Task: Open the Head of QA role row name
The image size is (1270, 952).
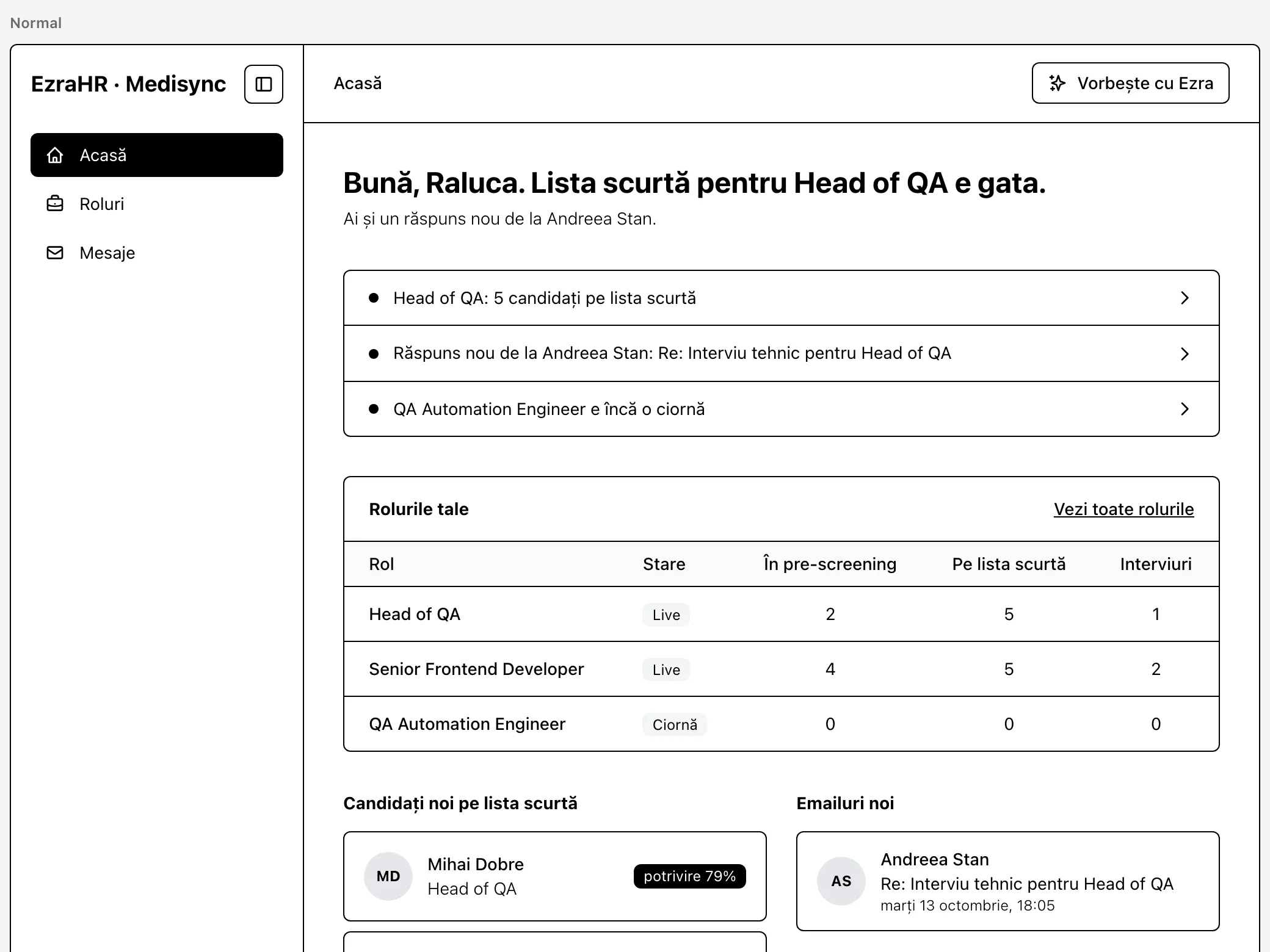Action: pos(415,614)
